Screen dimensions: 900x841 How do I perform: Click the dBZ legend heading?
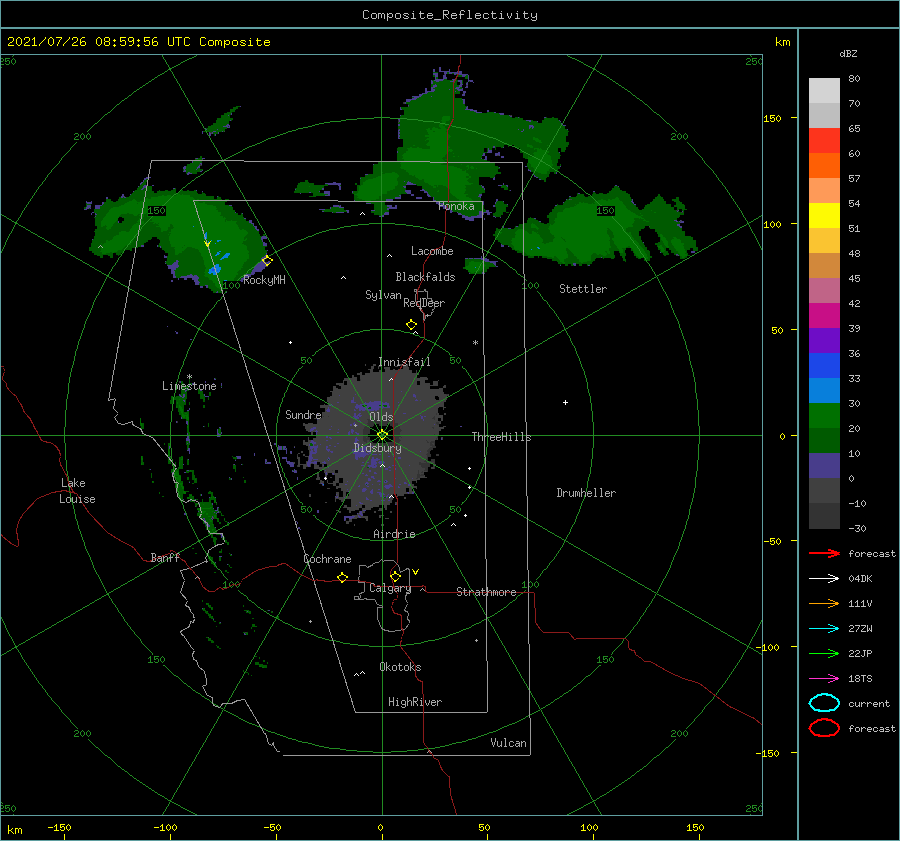pyautogui.click(x=848, y=54)
